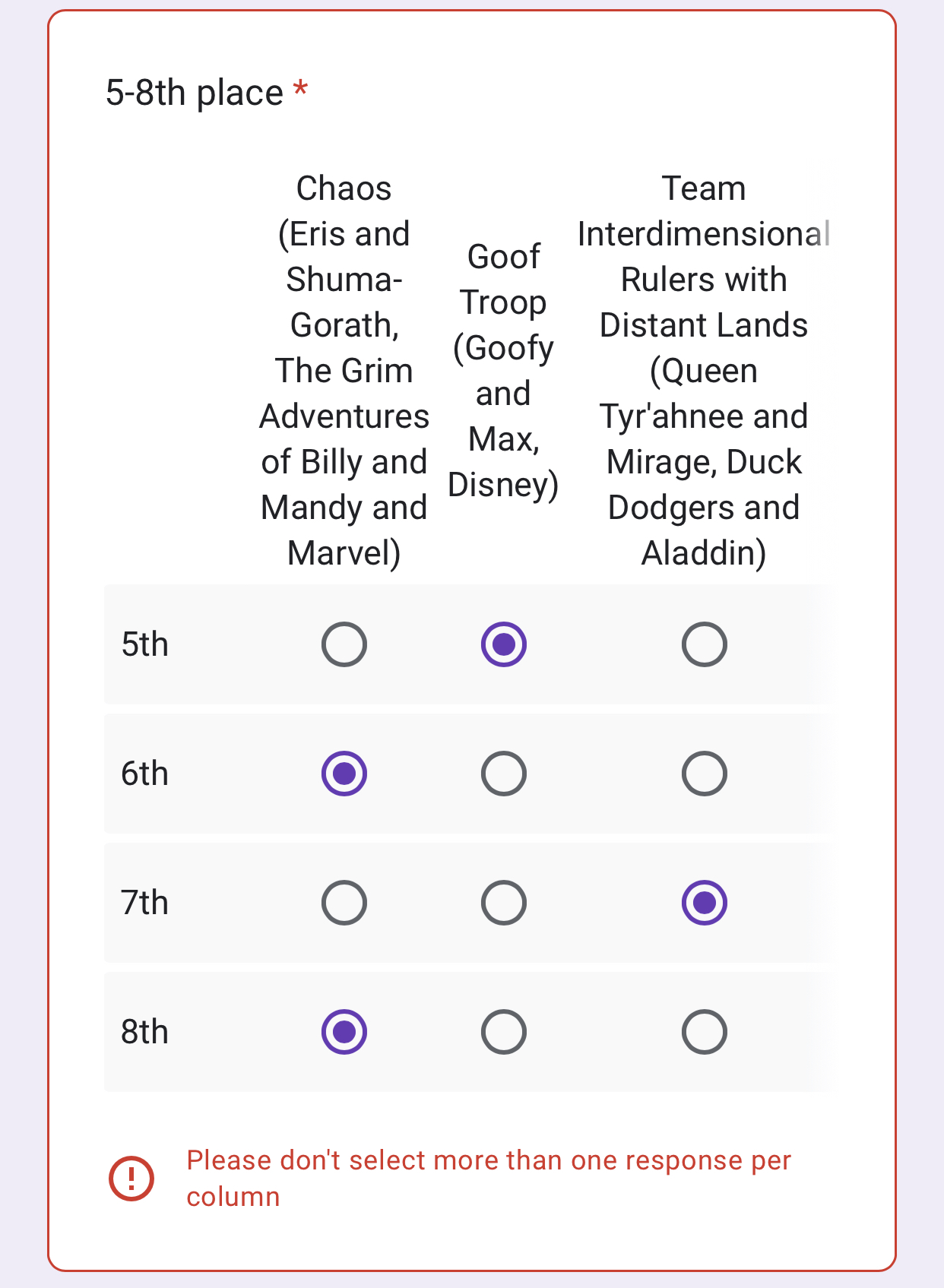Click the Chaos column header text
Viewport: 944px width, 1288px height.
tap(344, 371)
